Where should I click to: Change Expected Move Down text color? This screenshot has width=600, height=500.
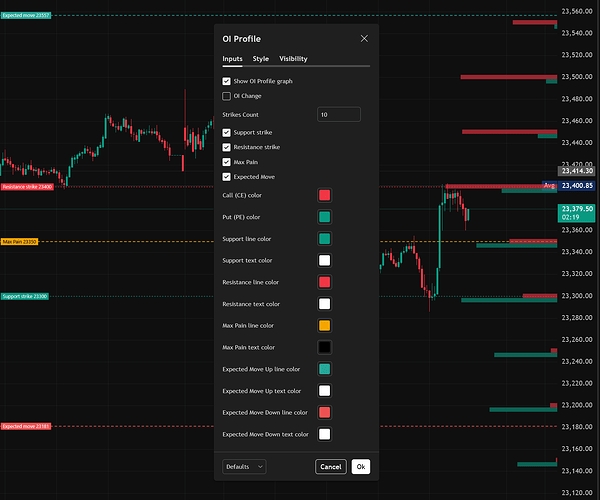[x=324, y=434]
